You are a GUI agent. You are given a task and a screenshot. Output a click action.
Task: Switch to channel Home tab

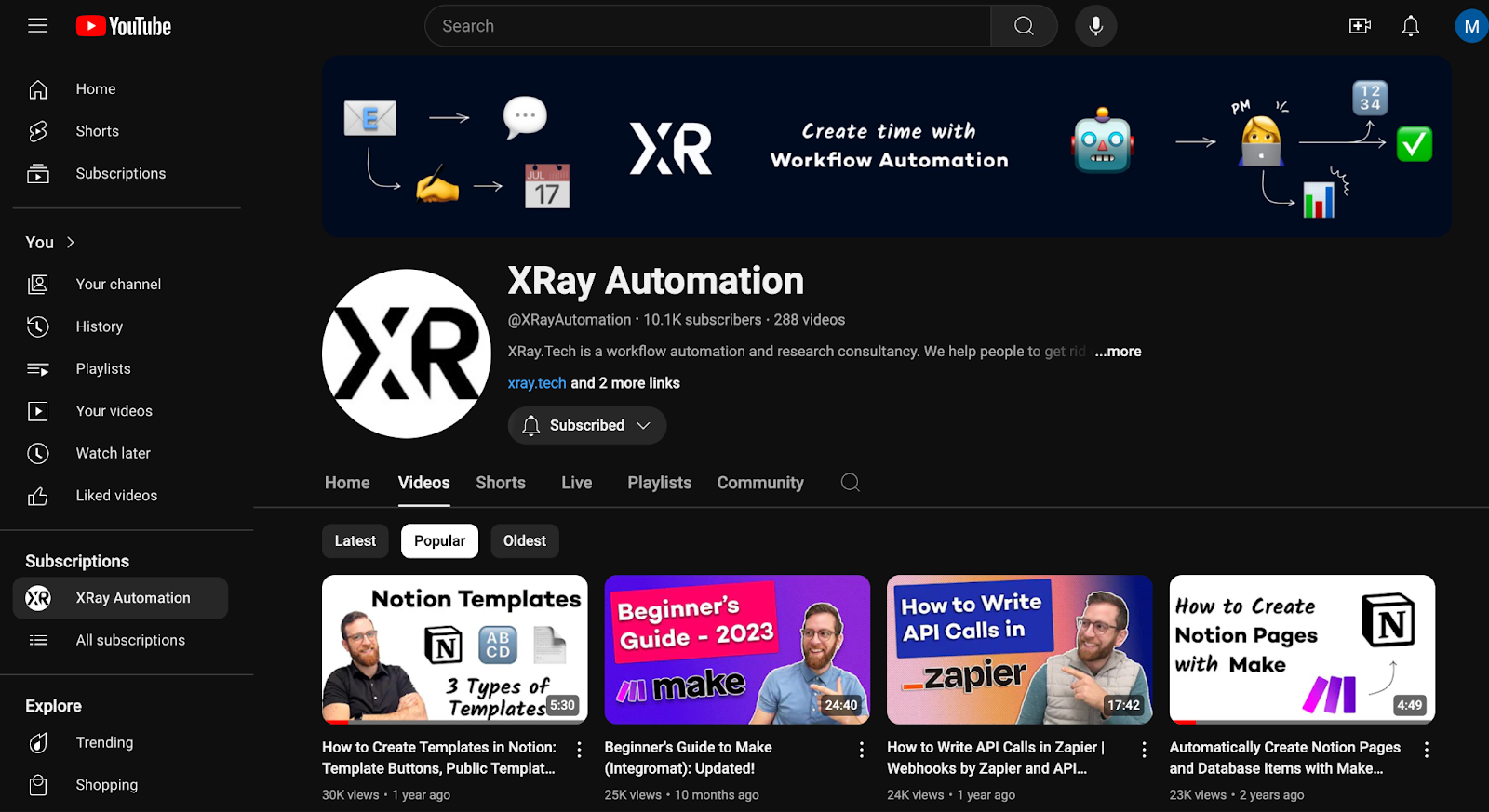click(347, 483)
